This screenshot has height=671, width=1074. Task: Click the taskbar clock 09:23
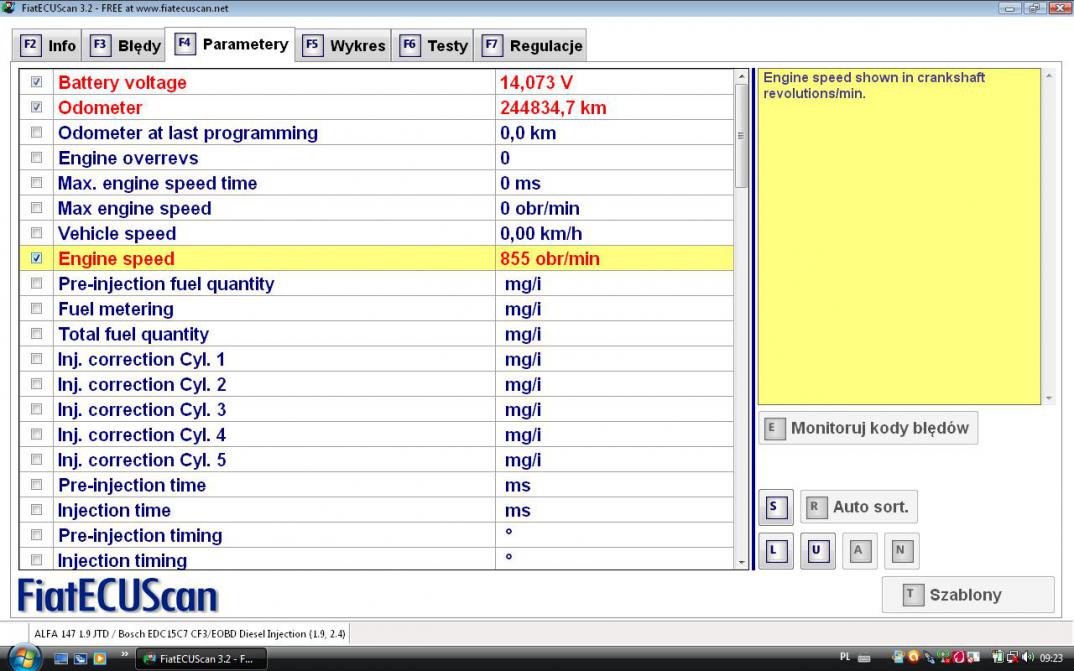(1051, 658)
